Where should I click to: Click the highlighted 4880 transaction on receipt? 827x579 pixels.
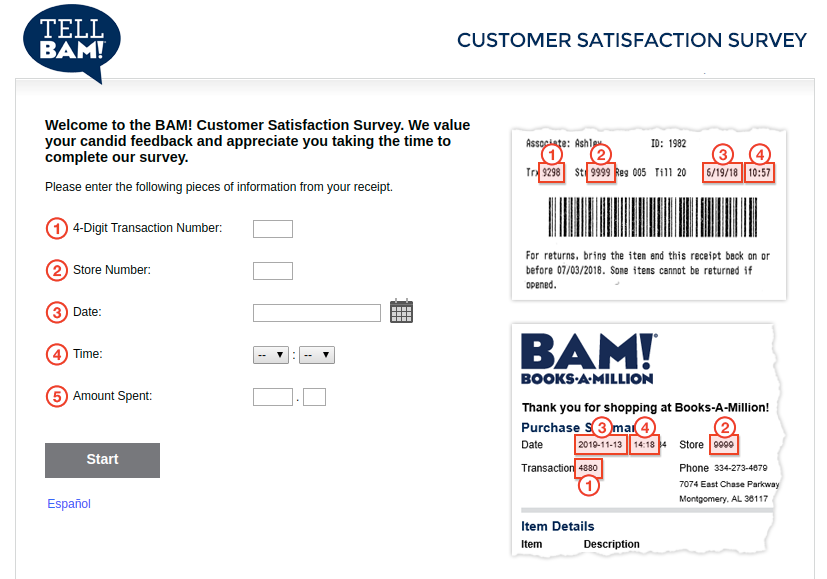(x=588, y=468)
